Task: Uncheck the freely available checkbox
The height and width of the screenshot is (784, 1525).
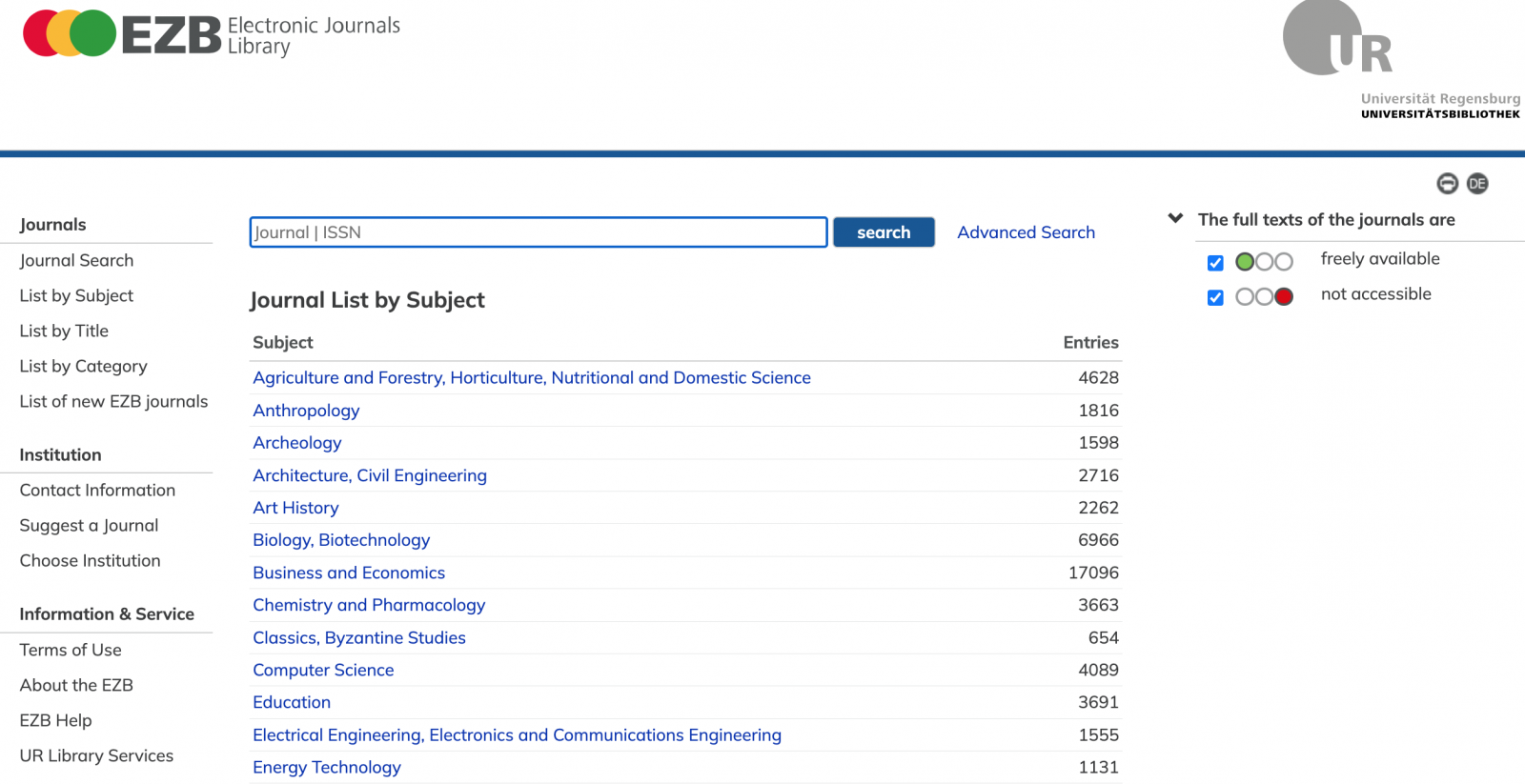Action: (x=1215, y=263)
